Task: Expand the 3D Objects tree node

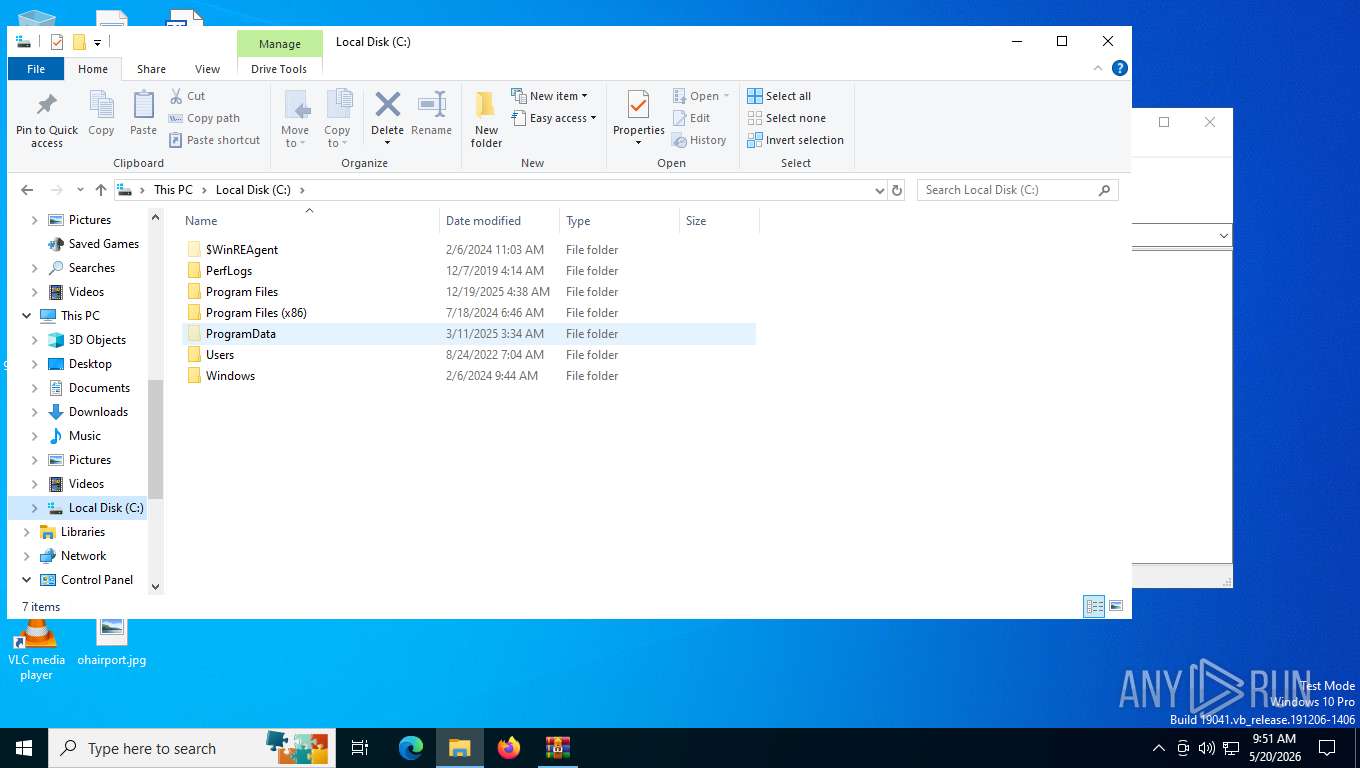Action: pyautogui.click(x=35, y=340)
